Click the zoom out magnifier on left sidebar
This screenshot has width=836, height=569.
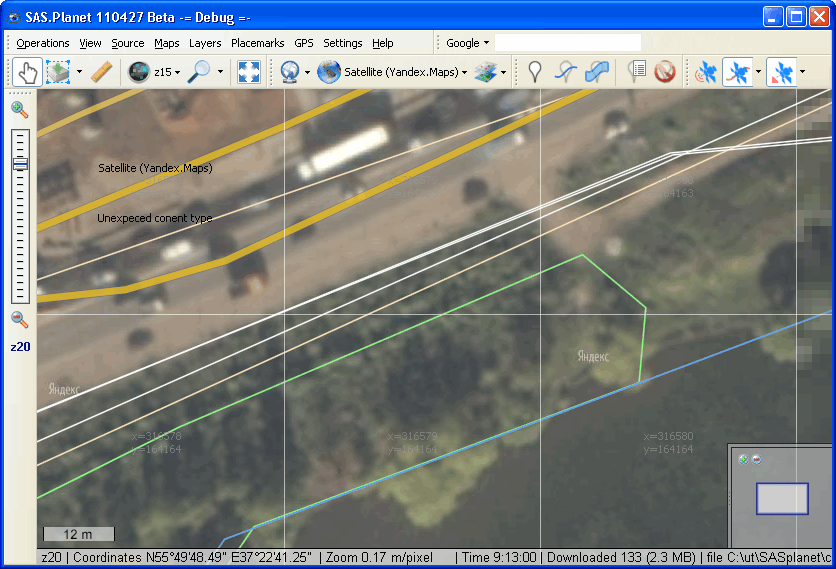coord(19,320)
